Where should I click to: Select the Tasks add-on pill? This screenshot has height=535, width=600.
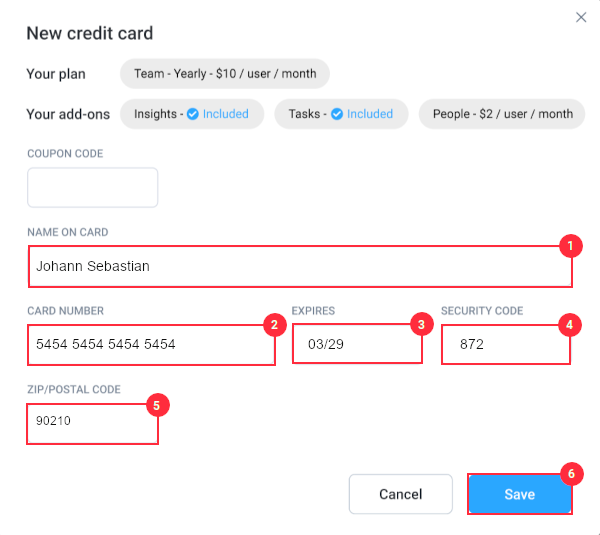341,114
